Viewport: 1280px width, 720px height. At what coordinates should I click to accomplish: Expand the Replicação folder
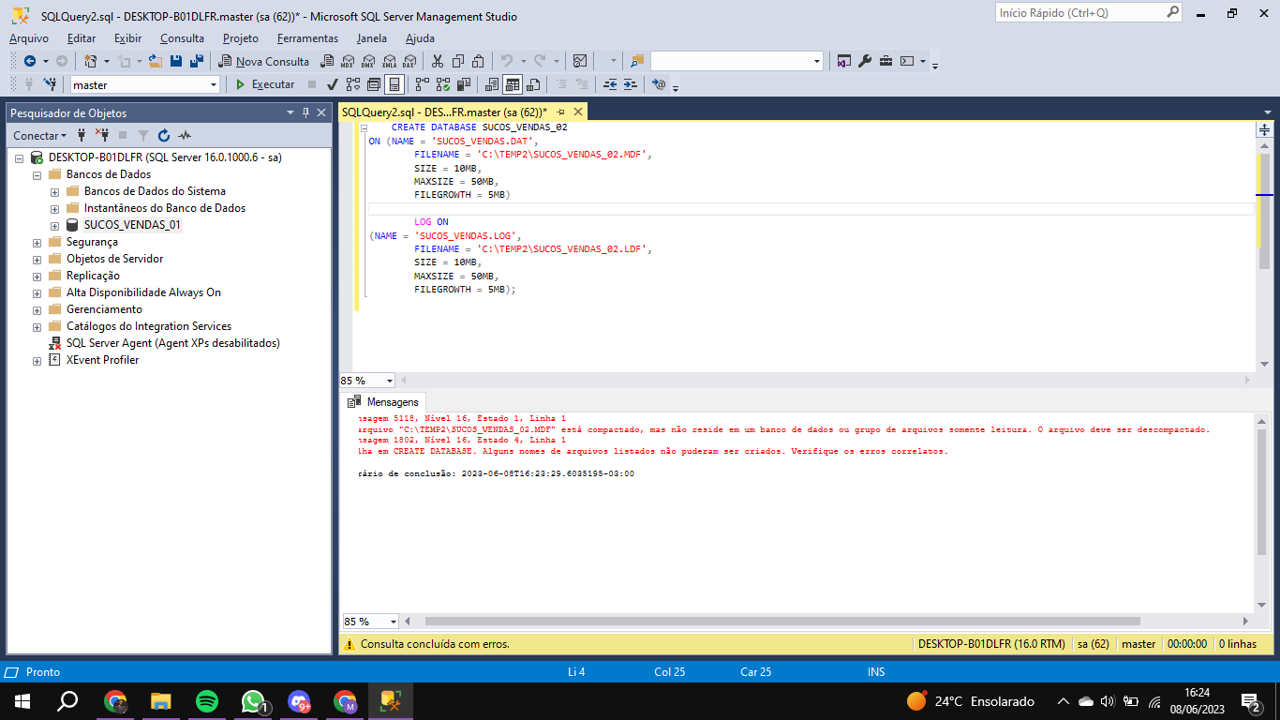coord(37,276)
